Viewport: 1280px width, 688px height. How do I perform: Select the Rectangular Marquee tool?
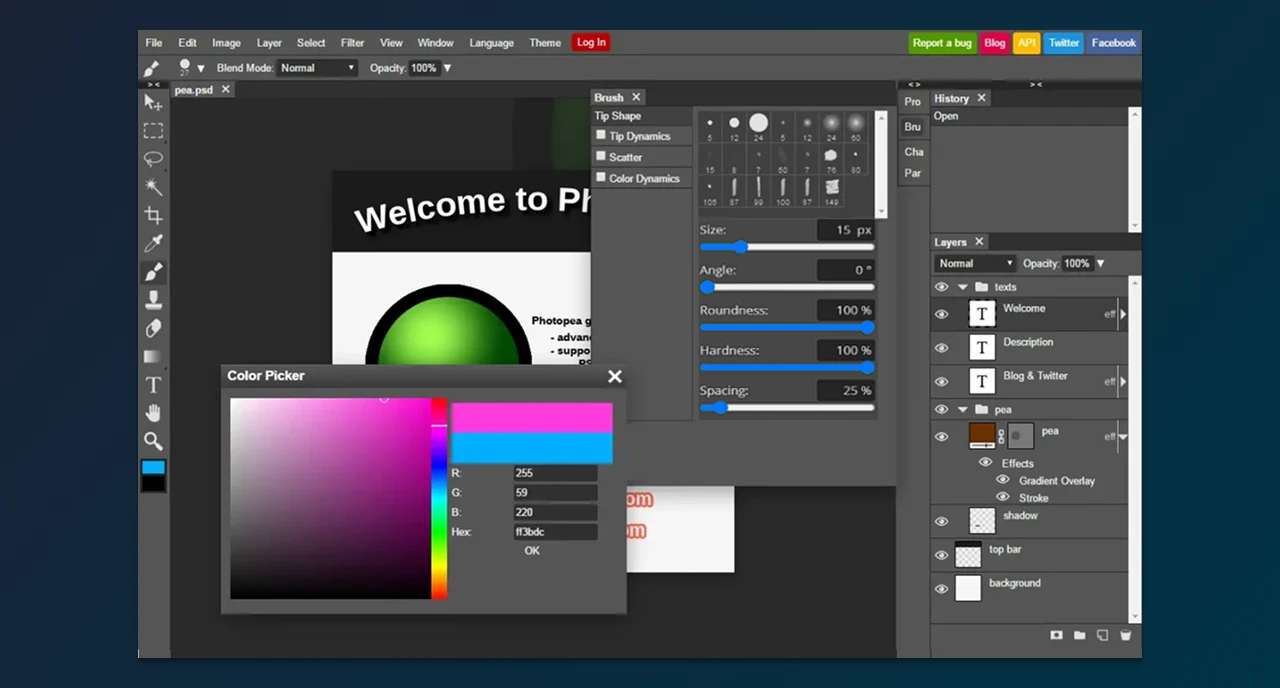click(x=153, y=131)
